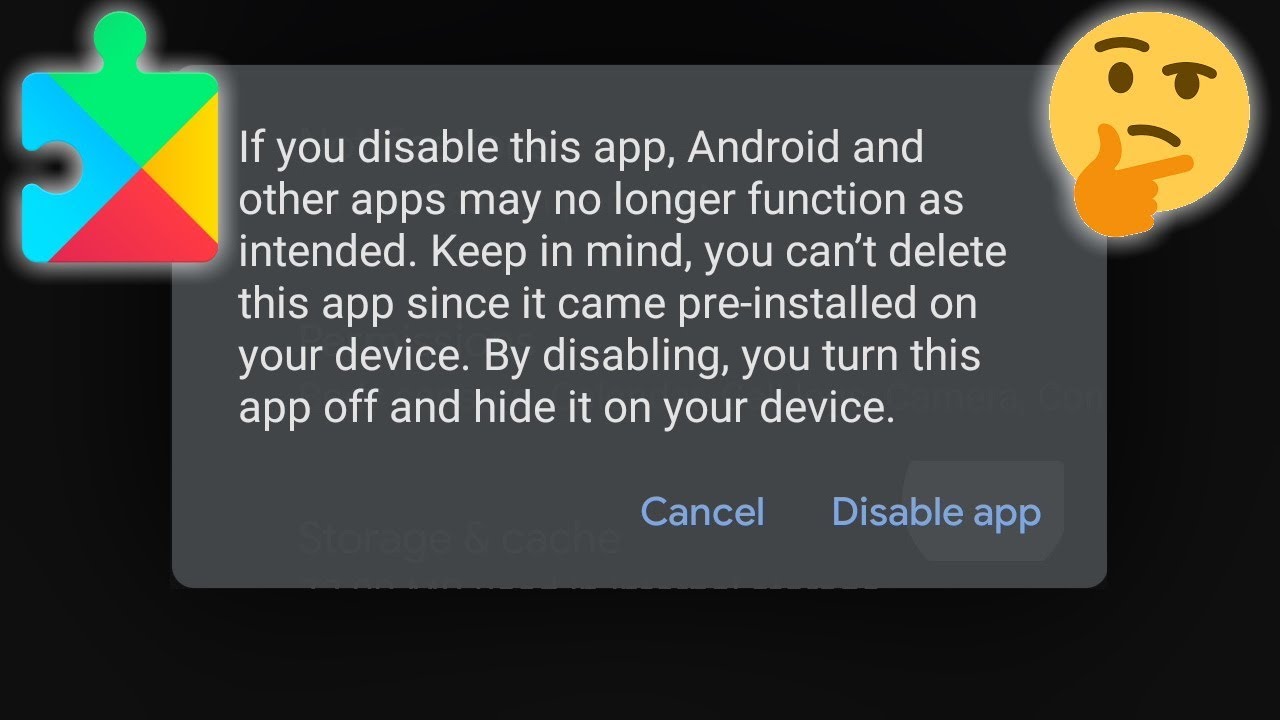Open dimmed Storage & cache entry
The height and width of the screenshot is (720, 1280).
pos(459,540)
